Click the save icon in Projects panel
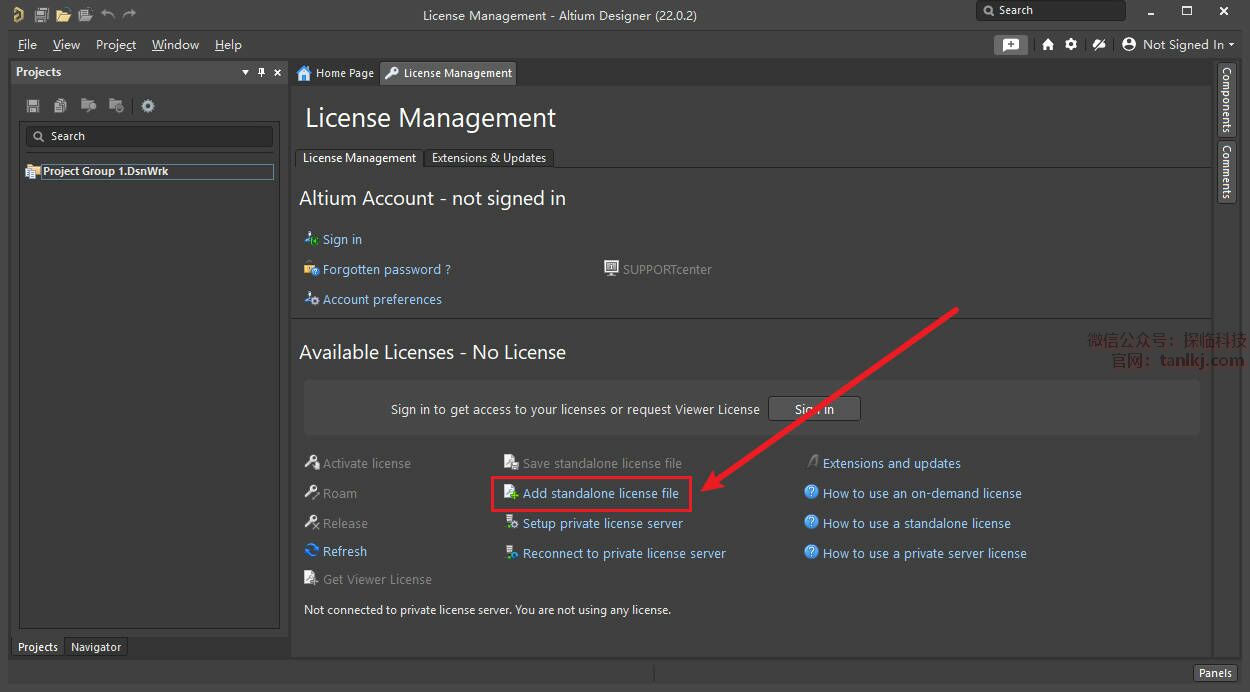 click(x=33, y=106)
